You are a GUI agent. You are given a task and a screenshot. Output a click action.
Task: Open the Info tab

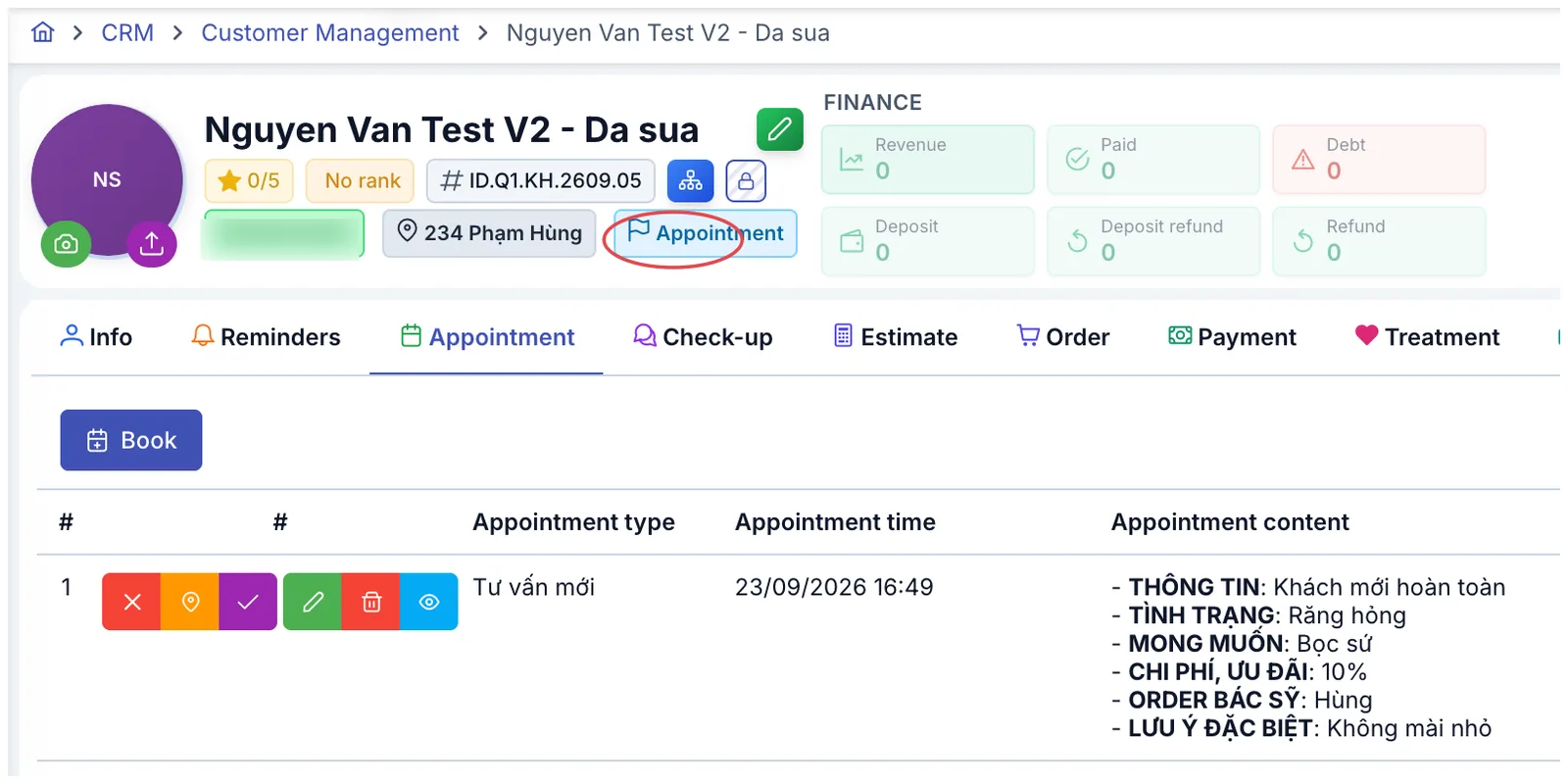(96, 337)
